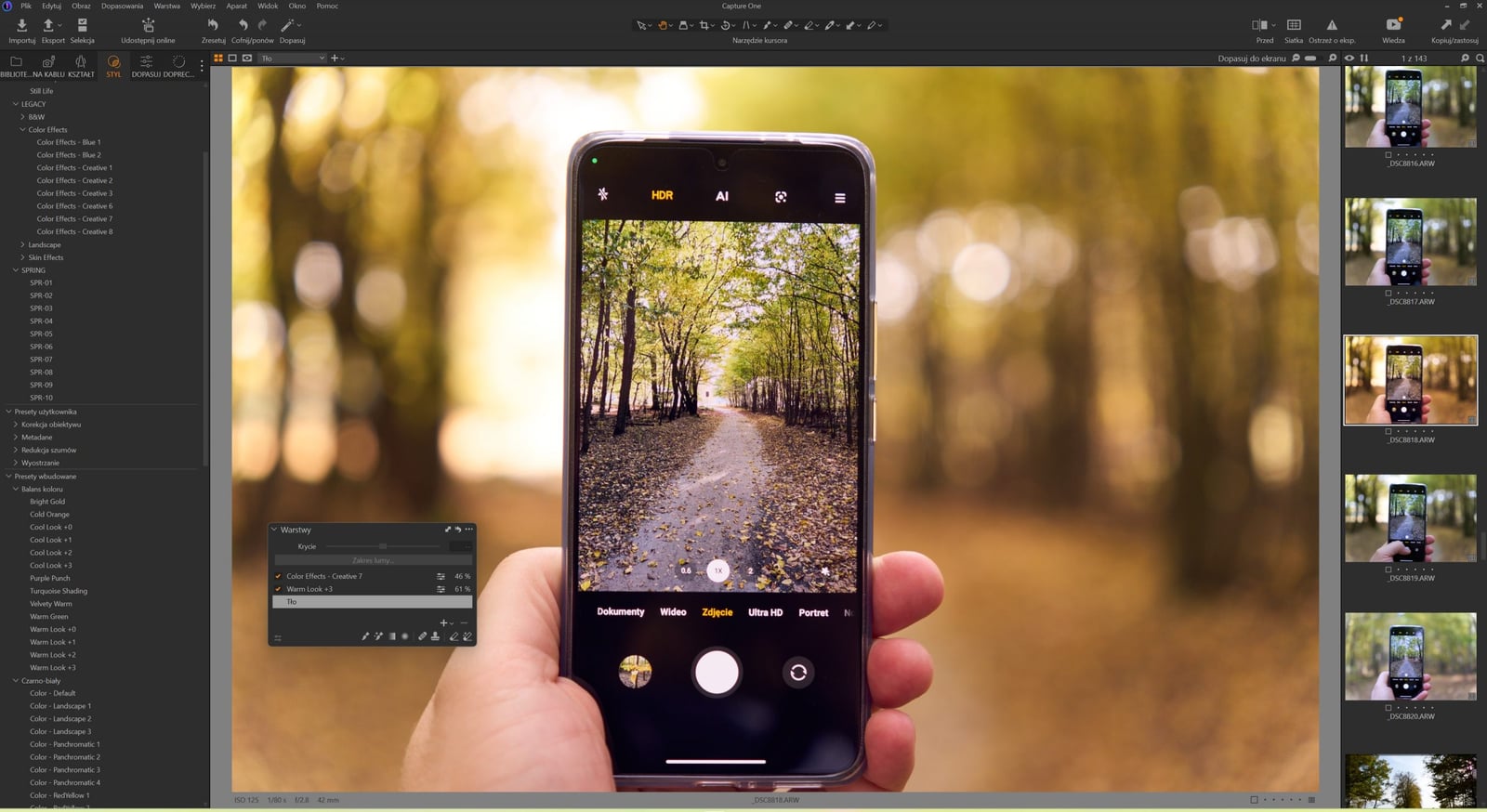Apply the Cold Orange preset
Screen dimensions: 1487x812
point(49,514)
